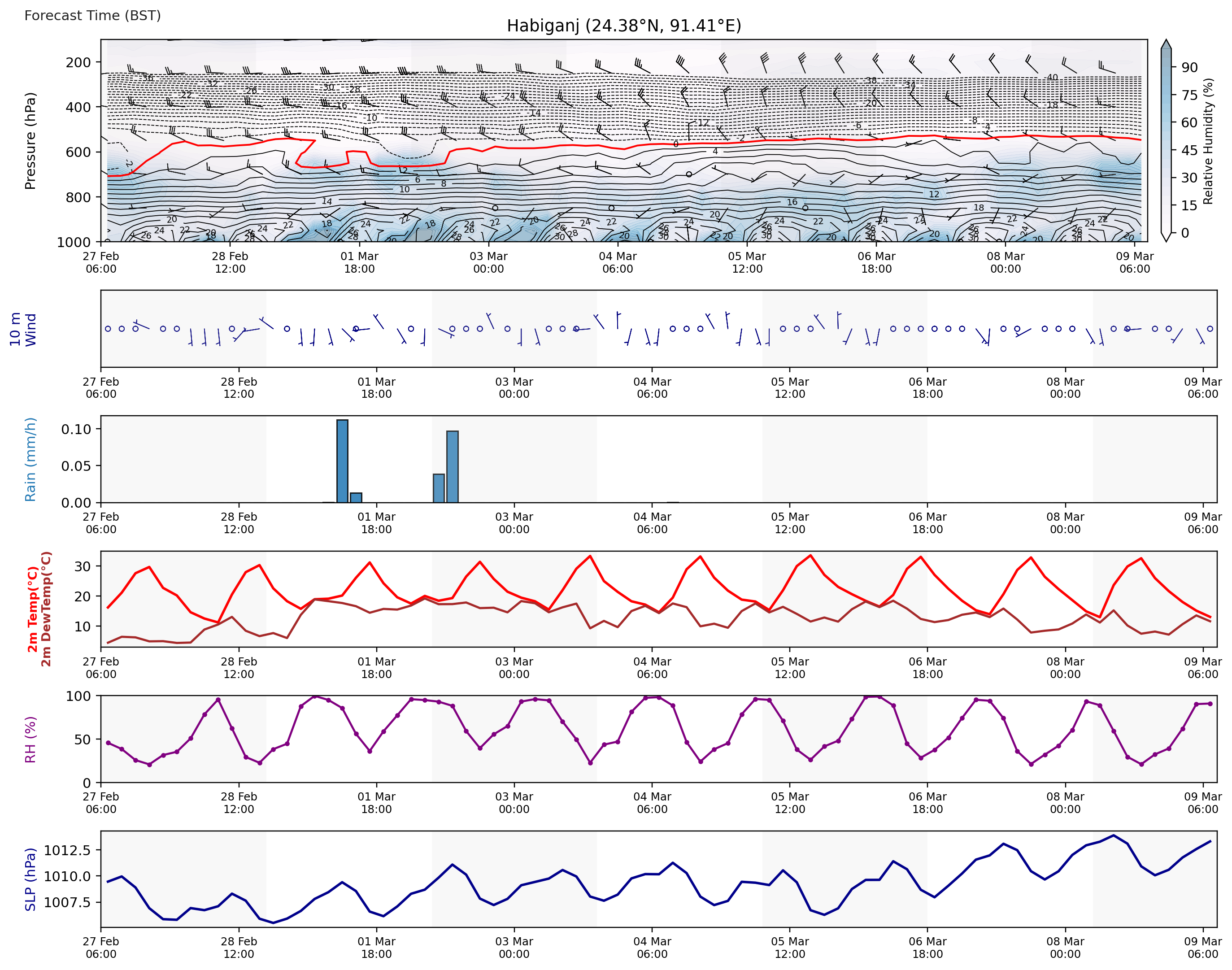
Task: Click the Pressure (hPa) axis label
Action: (x=30, y=141)
